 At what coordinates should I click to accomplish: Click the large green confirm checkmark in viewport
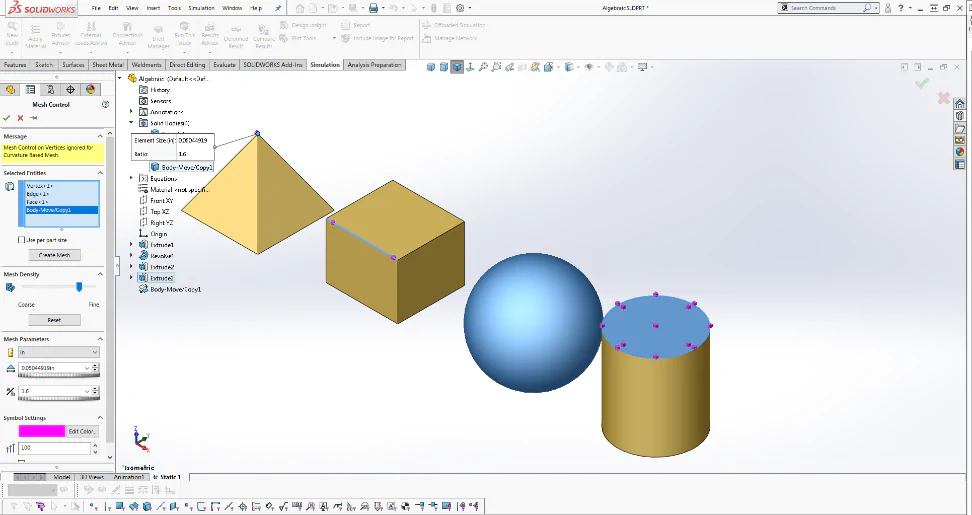click(922, 83)
